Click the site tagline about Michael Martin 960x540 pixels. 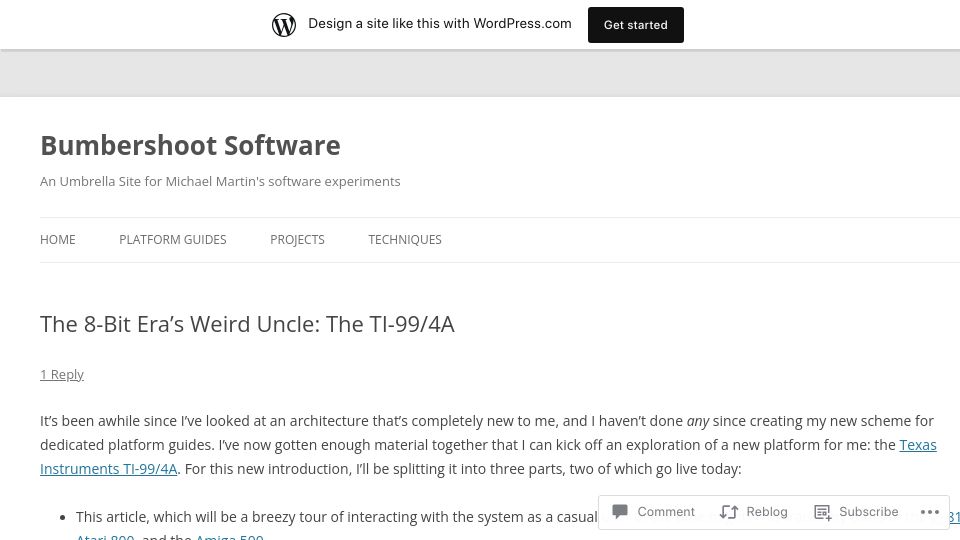tap(220, 182)
